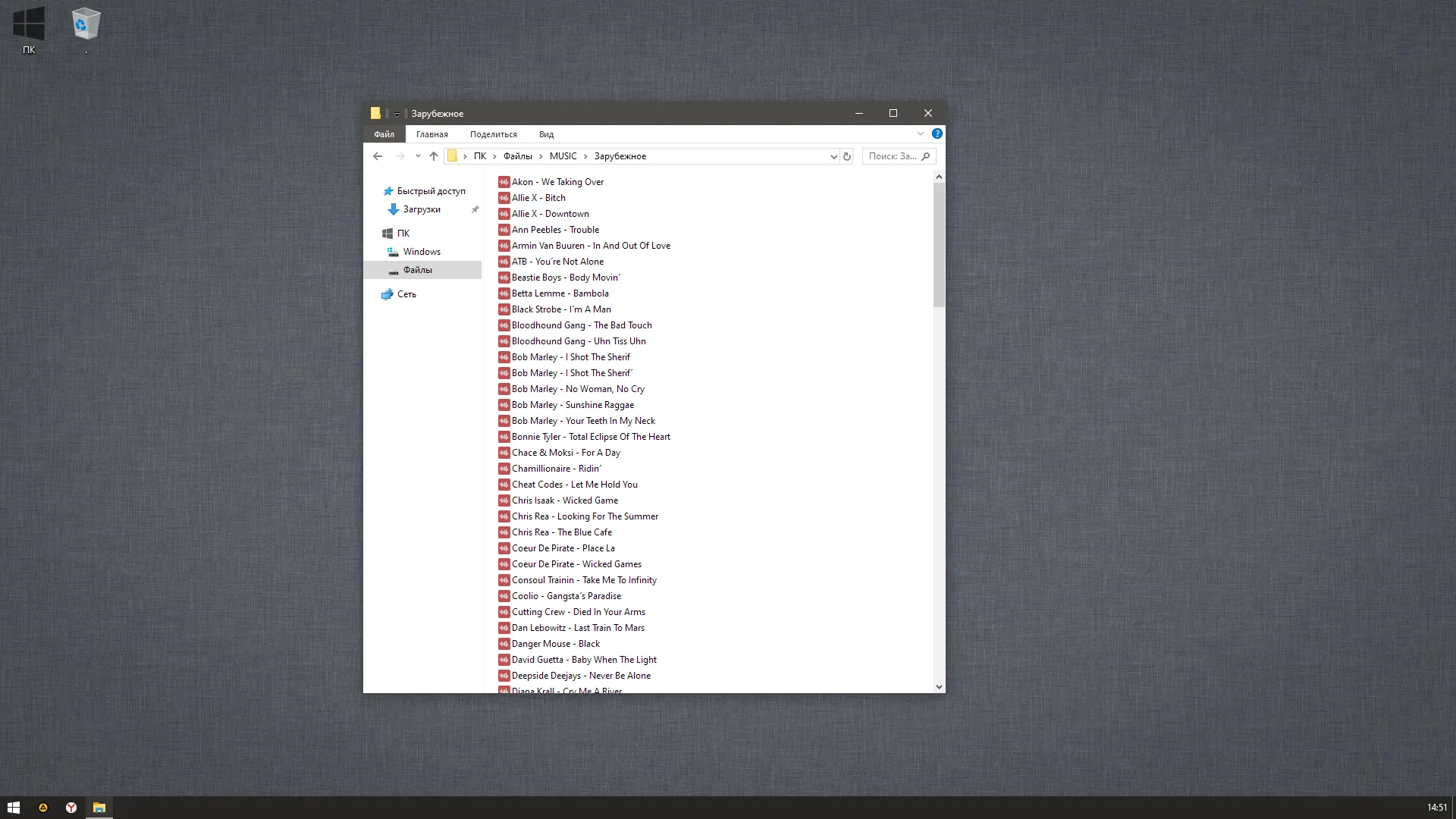Click Файлы in the address breadcrumb
Viewport: 1456px width, 819px height.
518,156
